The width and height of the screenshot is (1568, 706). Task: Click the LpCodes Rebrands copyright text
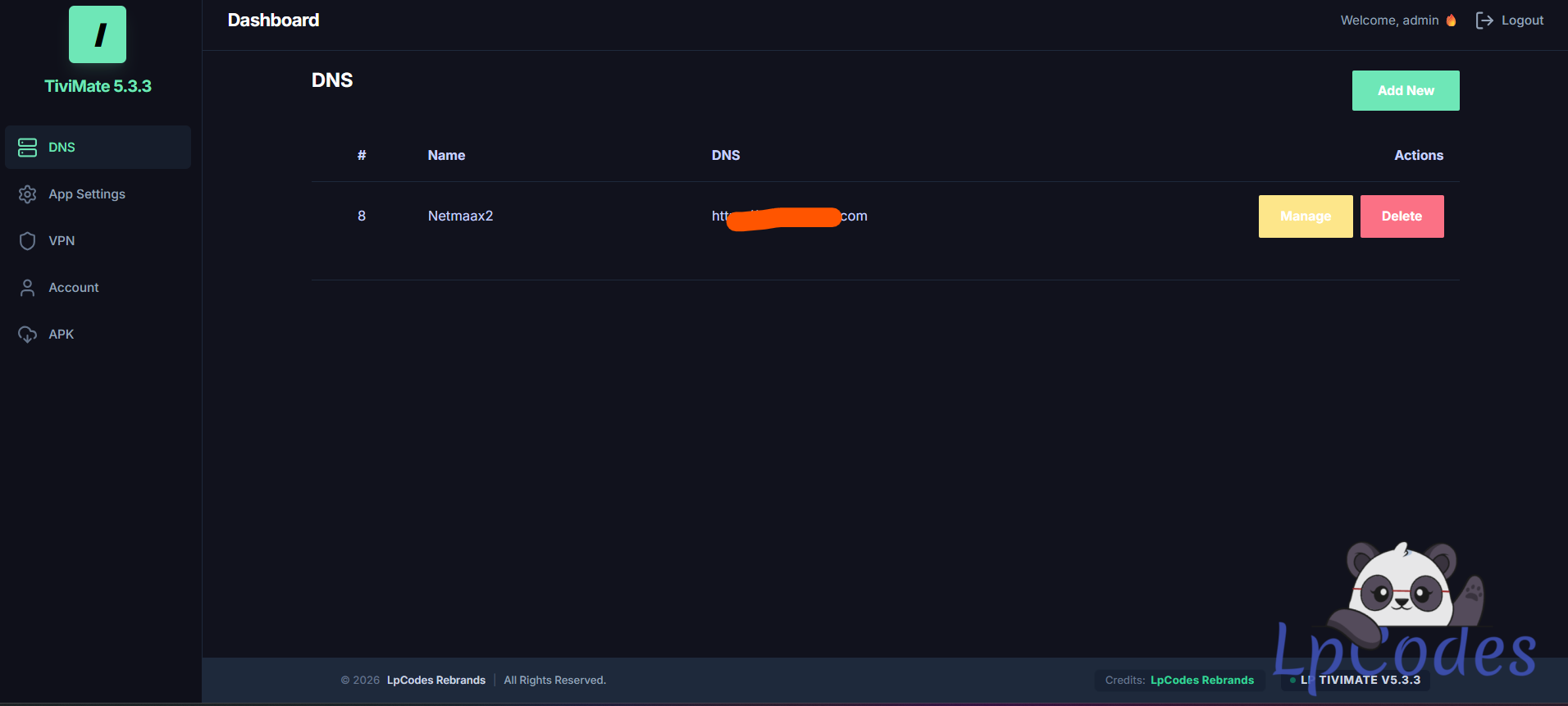point(436,681)
